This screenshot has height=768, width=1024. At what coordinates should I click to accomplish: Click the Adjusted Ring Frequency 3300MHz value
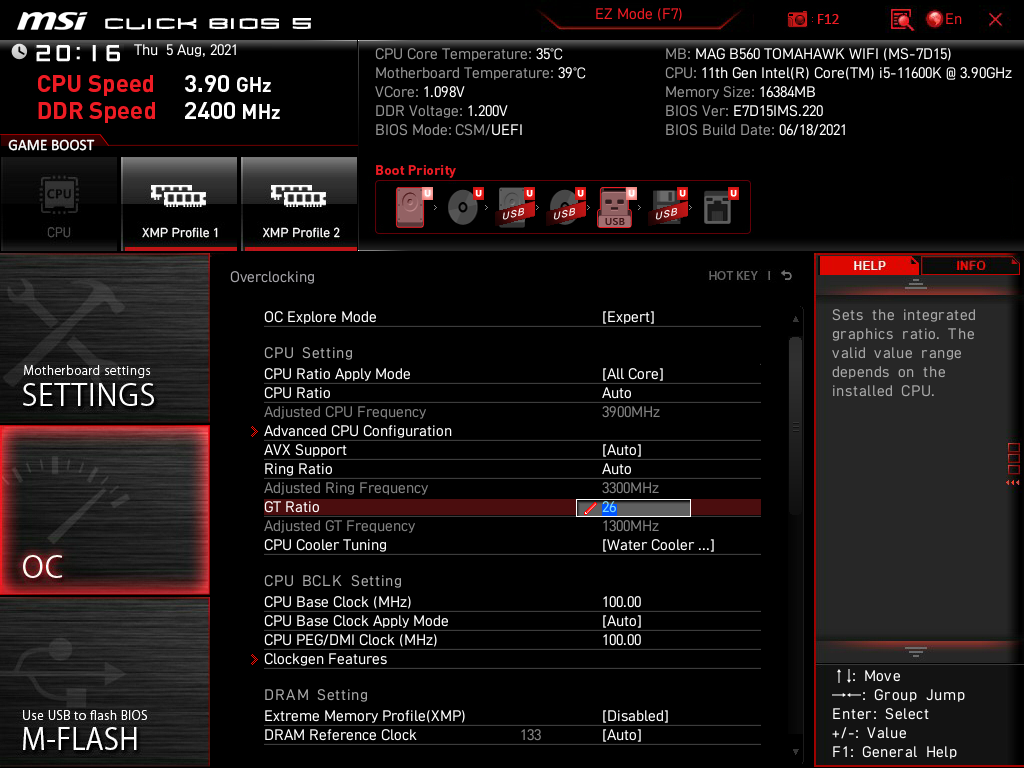(x=630, y=488)
